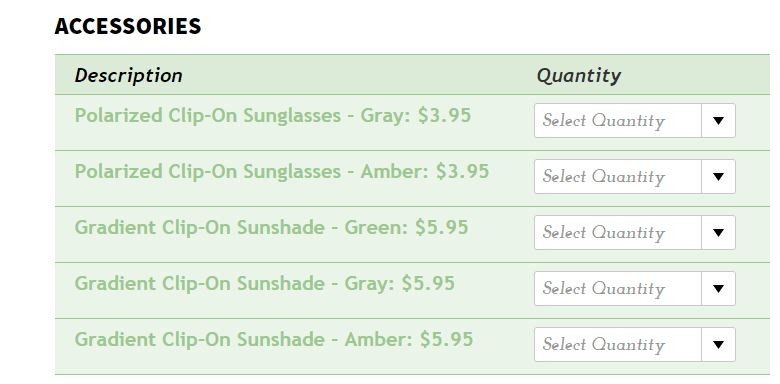Click the $3.95 price of Gray Sunglasses
The height and width of the screenshot is (384, 780).
[444, 115]
